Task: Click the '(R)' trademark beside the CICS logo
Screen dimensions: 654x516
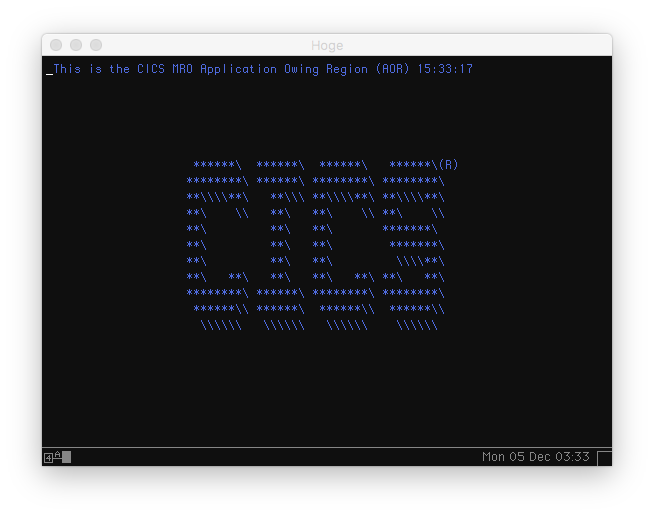Action: [x=448, y=164]
